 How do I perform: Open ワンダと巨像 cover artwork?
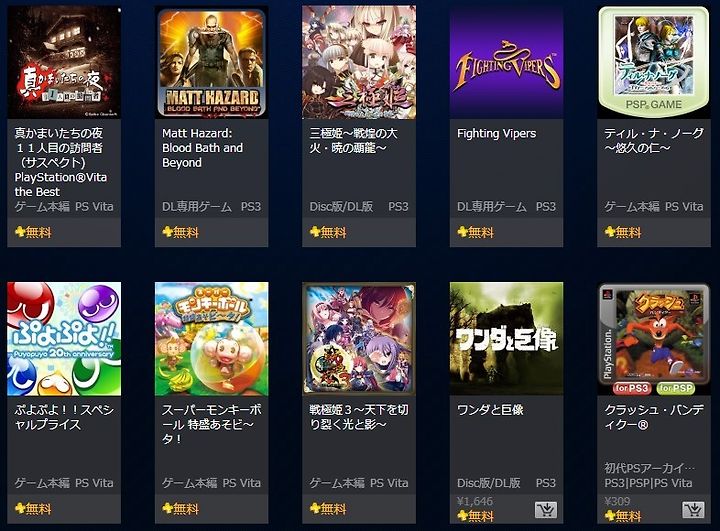(x=506, y=339)
